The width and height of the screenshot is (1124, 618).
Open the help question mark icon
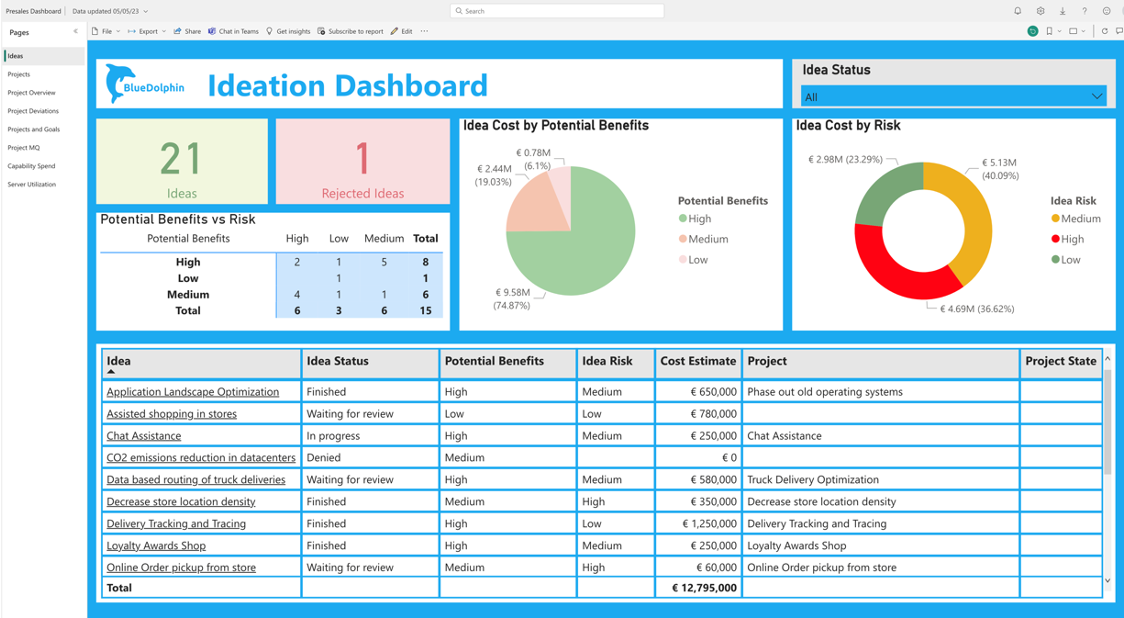pyautogui.click(x=1084, y=11)
